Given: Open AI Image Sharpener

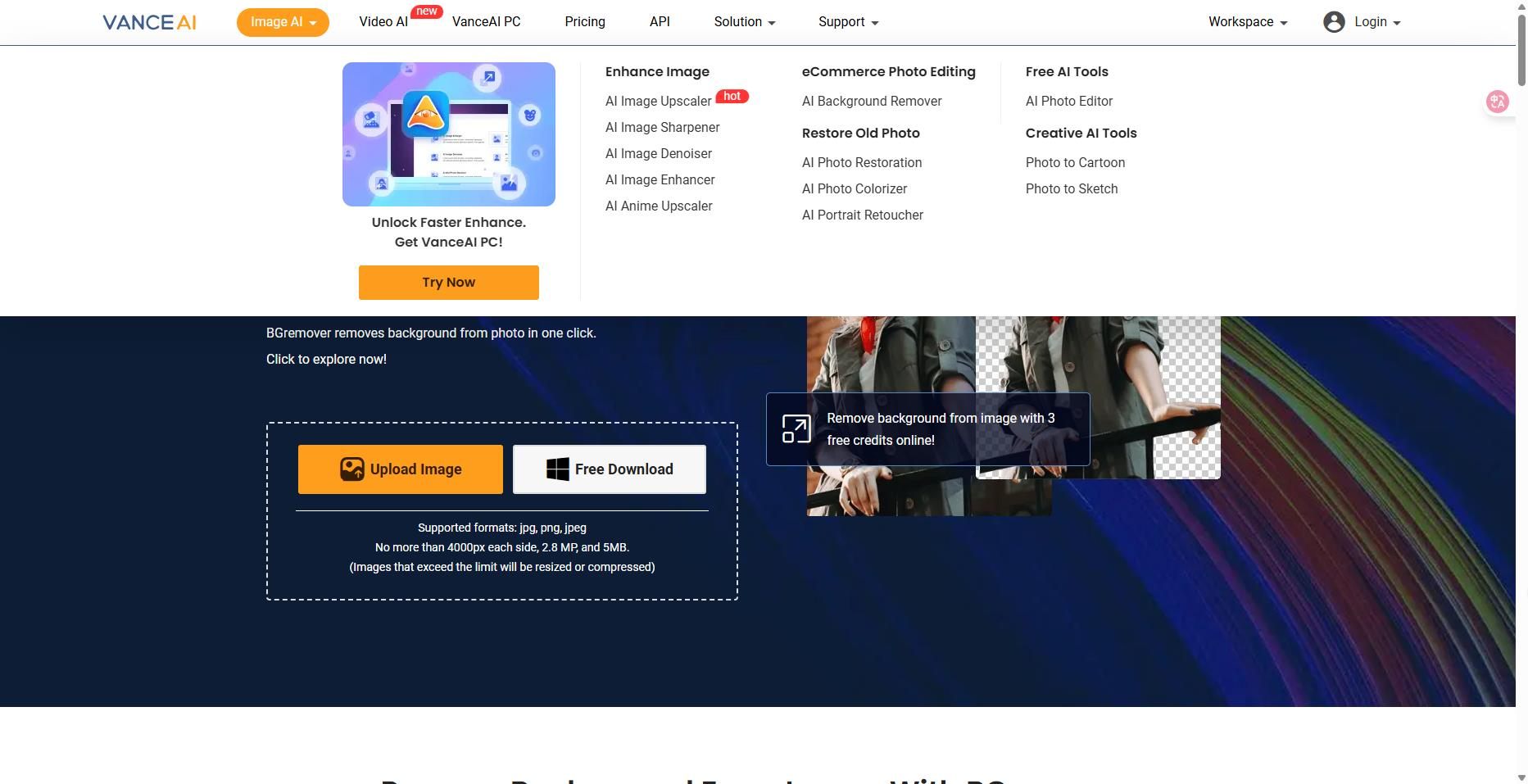Looking at the screenshot, I should tap(663, 128).
